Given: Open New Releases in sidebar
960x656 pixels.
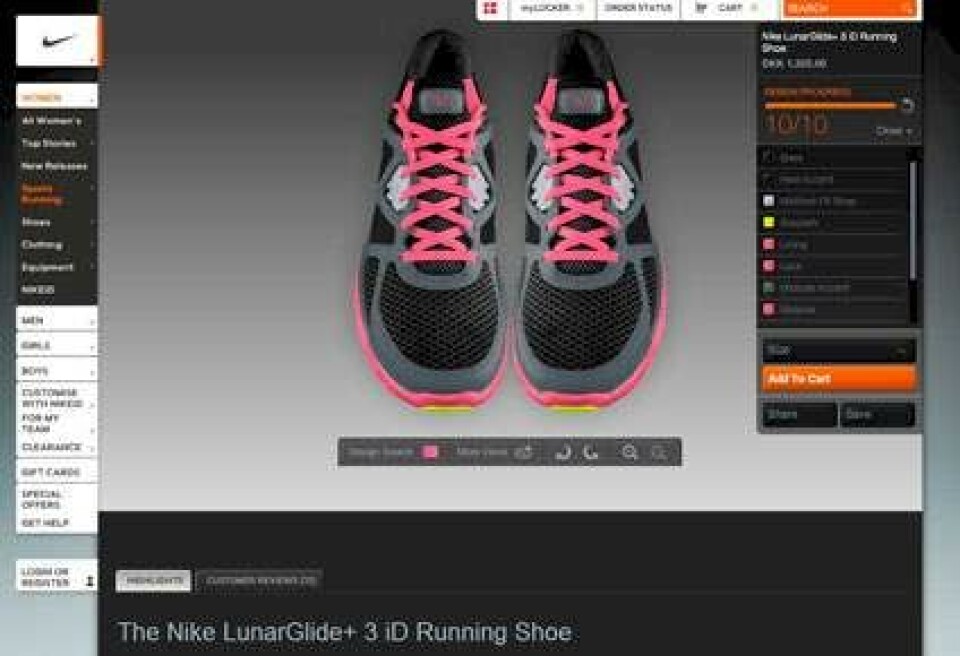Looking at the screenshot, I should pos(56,166).
